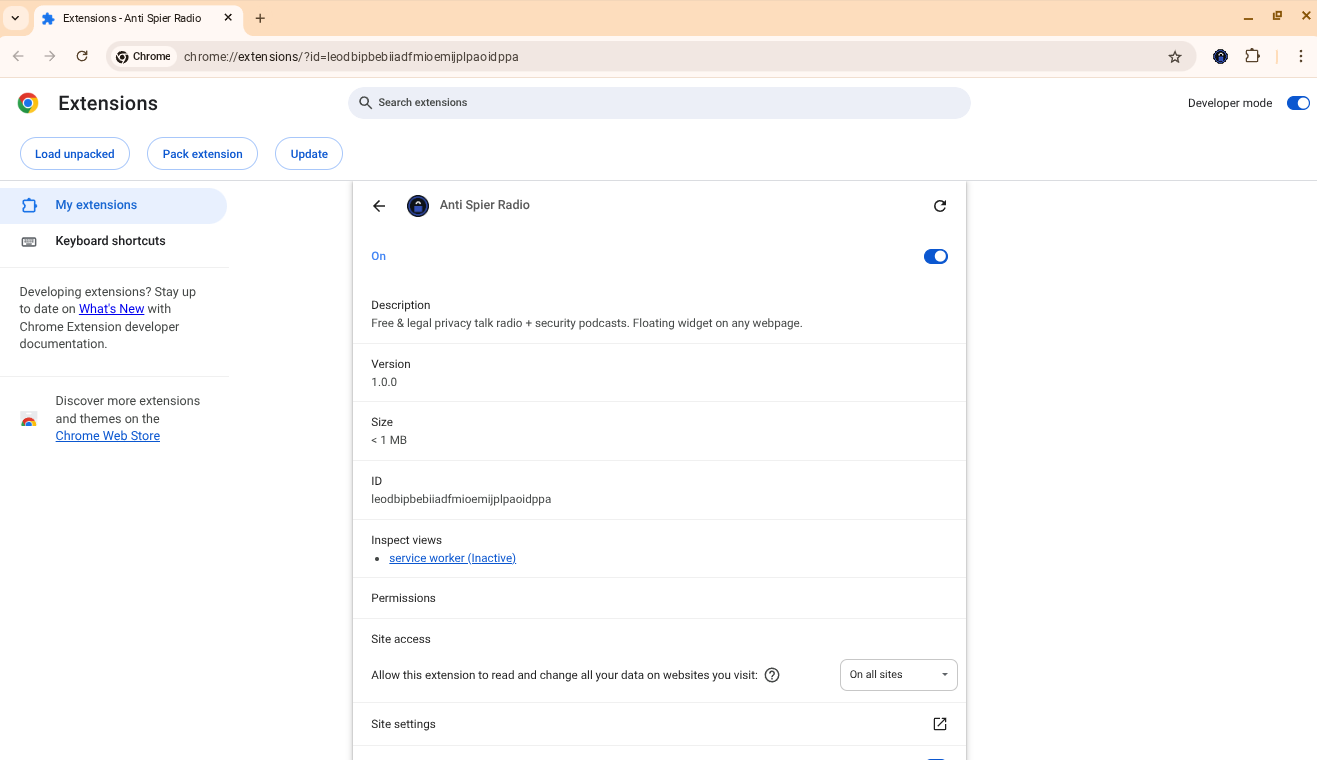Image resolution: width=1317 pixels, height=760 pixels.
Task: Open the Extensions puzzle toolbar icon
Action: click(x=1252, y=57)
